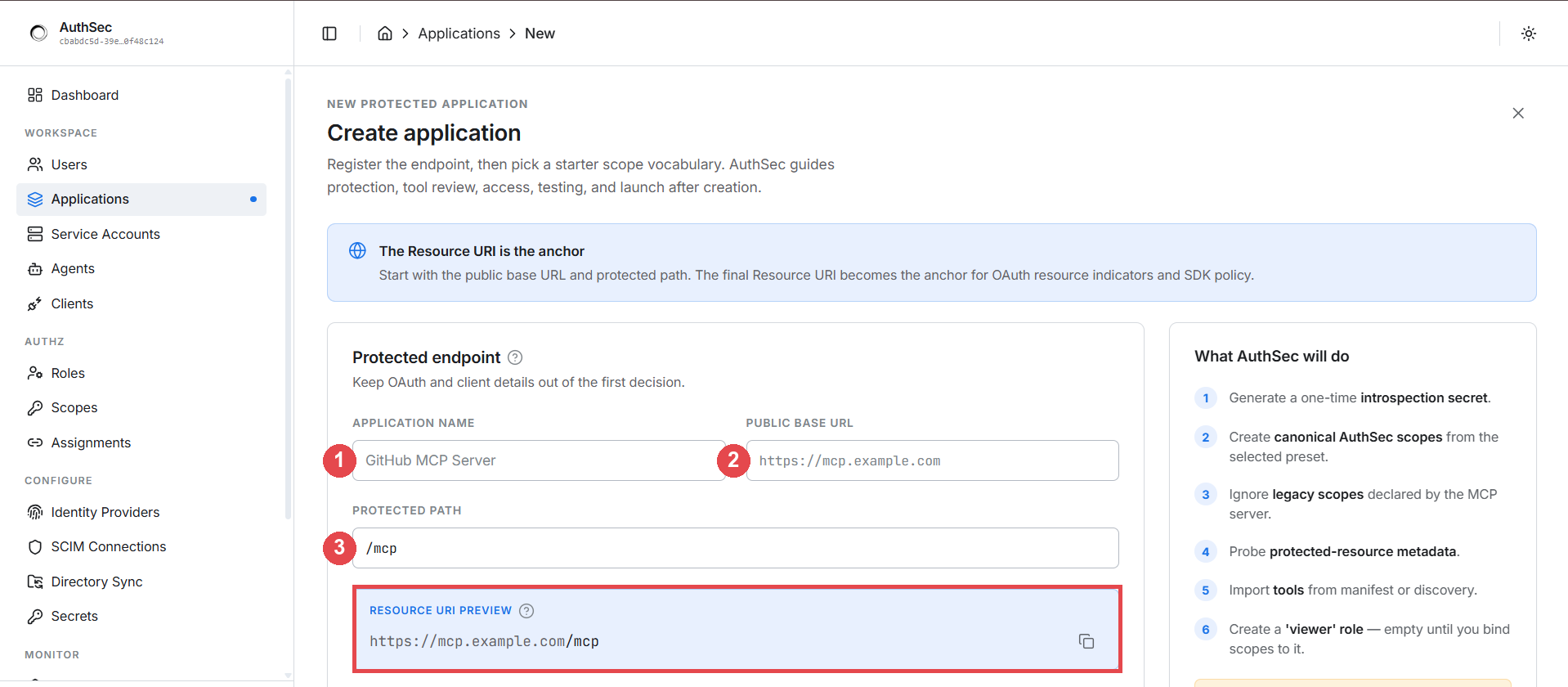This screenshot has width=1568, height=687.
Task: Show help for Resource URI Preview
Action: pyautogui.click(x=526, y=611)
